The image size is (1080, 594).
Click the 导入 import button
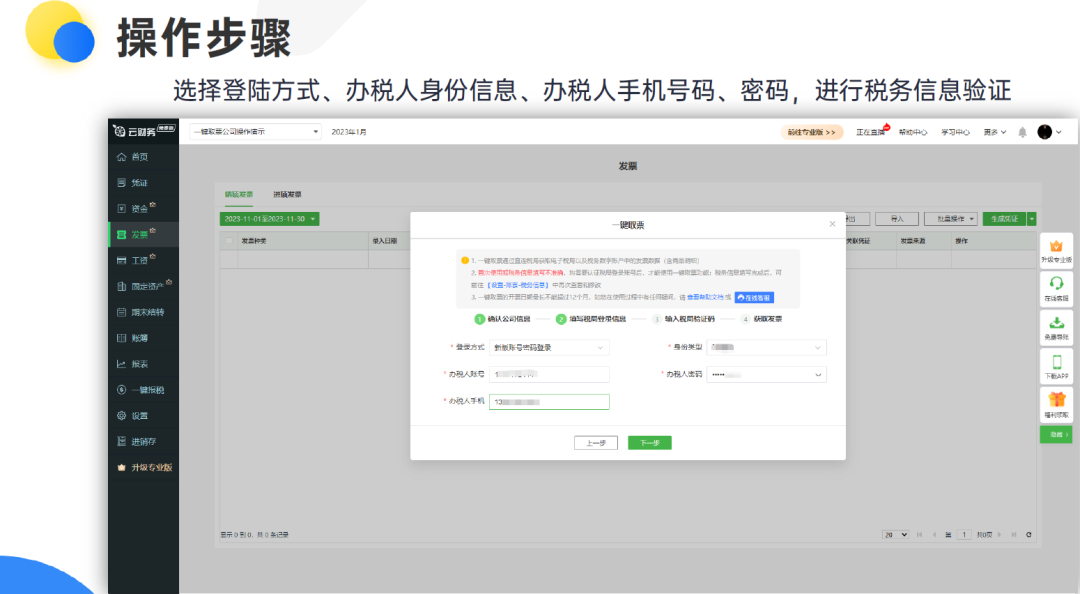tap(896, 219)
